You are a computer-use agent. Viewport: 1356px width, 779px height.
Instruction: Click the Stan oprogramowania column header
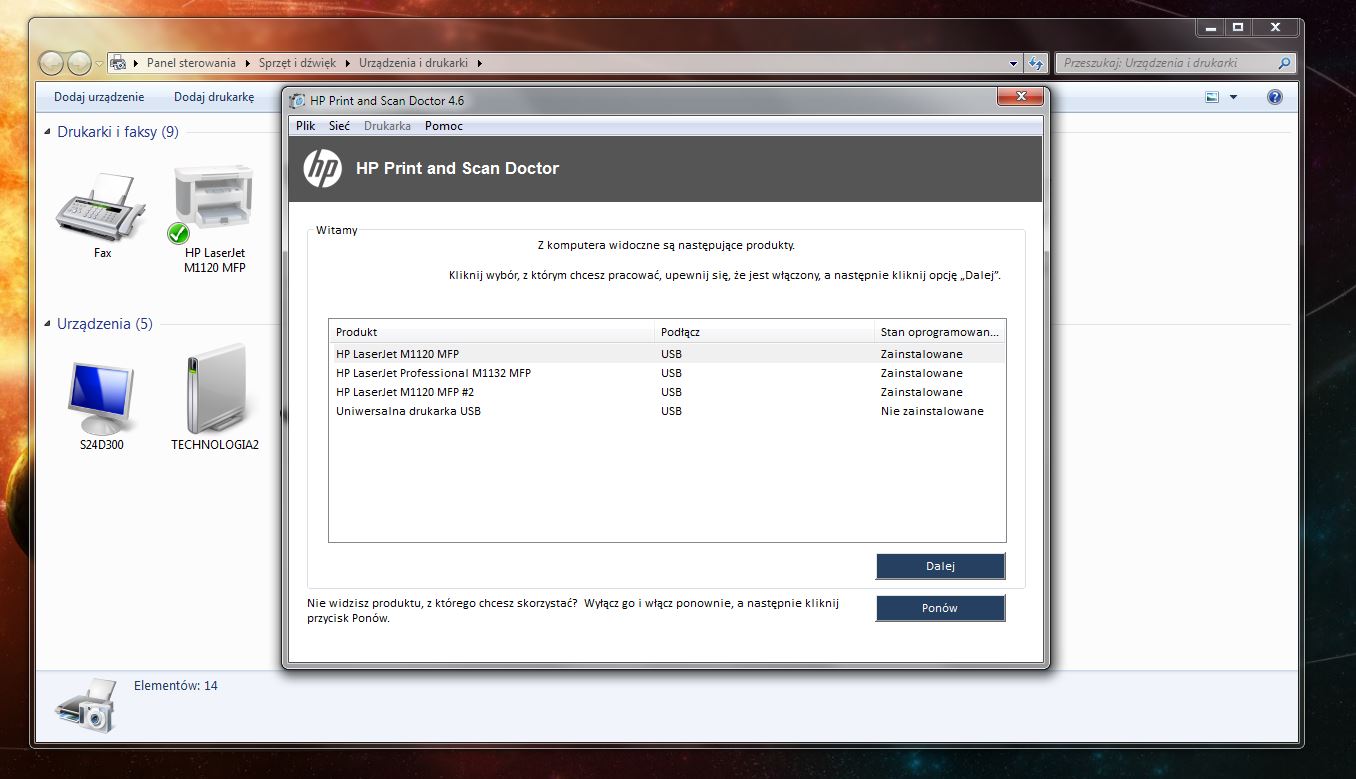(939, 332)
